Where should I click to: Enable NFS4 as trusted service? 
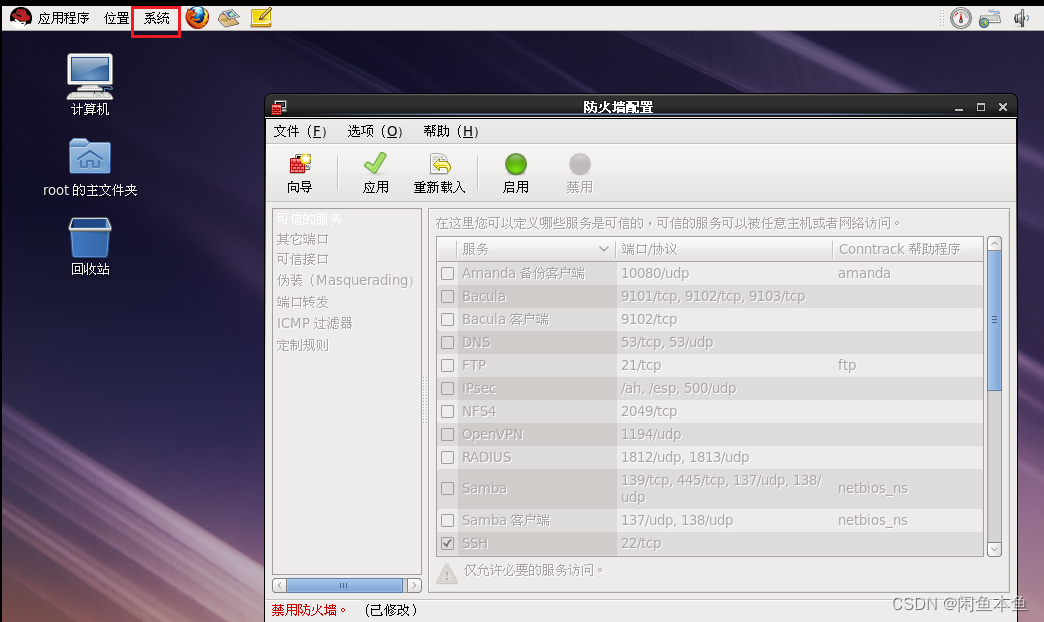pos(447,411)
